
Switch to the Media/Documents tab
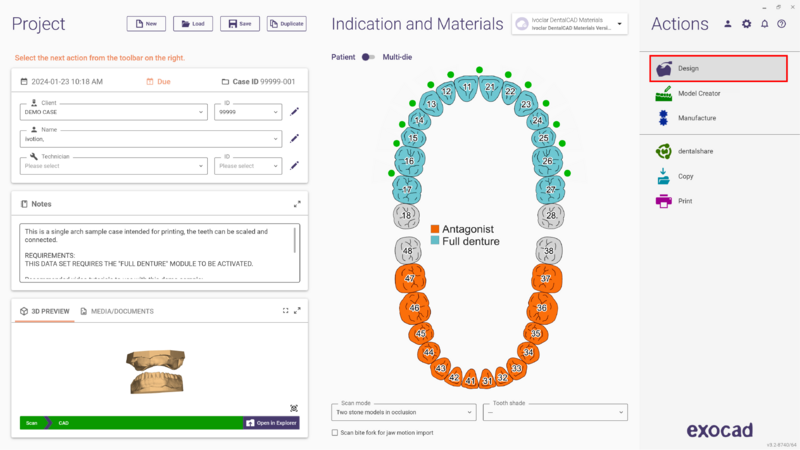[117, 311]
